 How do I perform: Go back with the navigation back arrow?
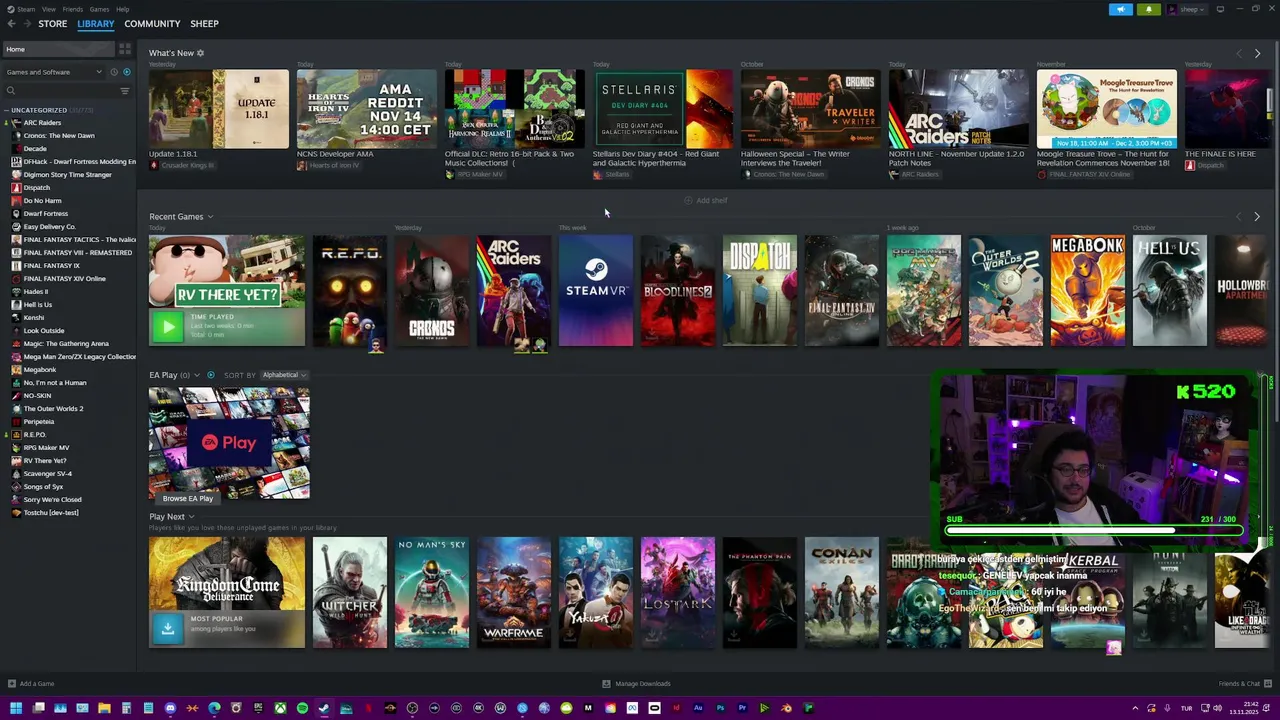point(11,23)
